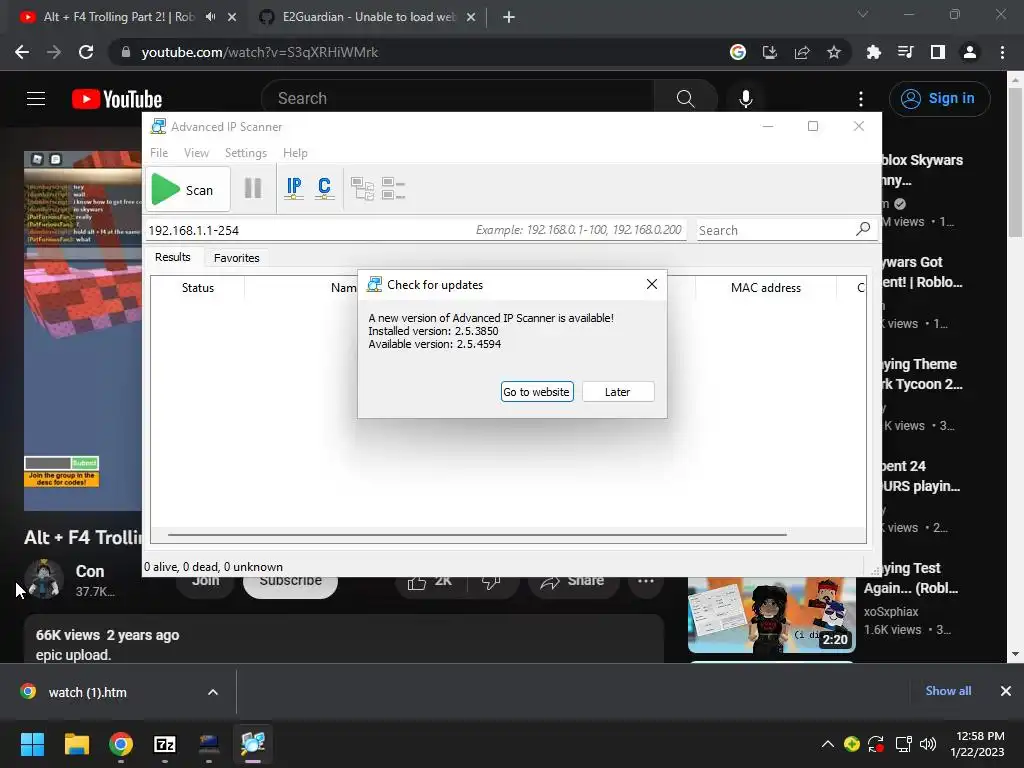Click the Status column header

pos(197,288)
